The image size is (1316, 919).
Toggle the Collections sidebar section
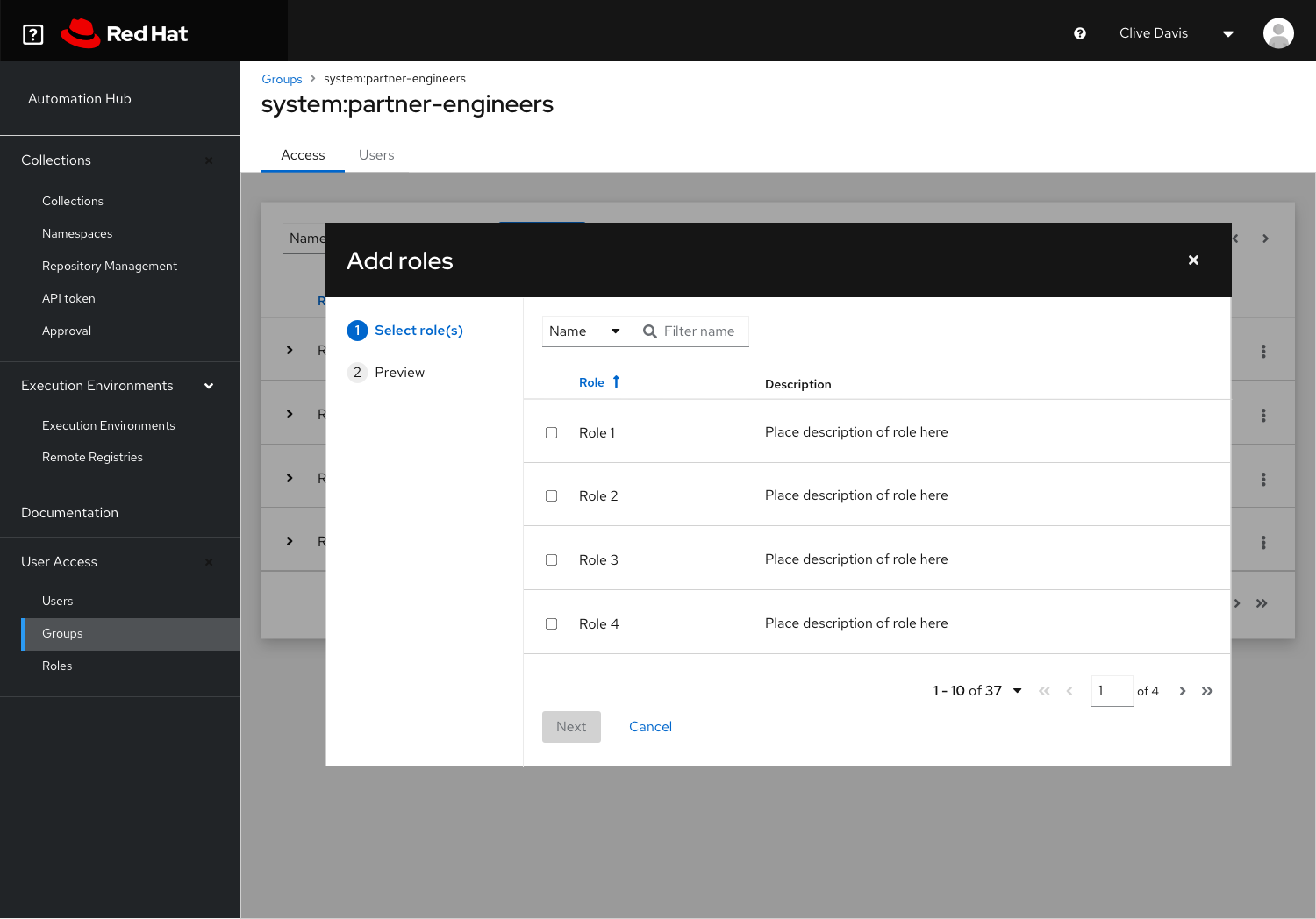click(209, 160)
